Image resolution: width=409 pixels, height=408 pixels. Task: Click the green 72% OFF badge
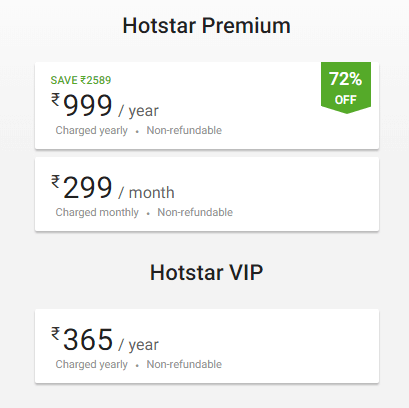pos(346,88)
